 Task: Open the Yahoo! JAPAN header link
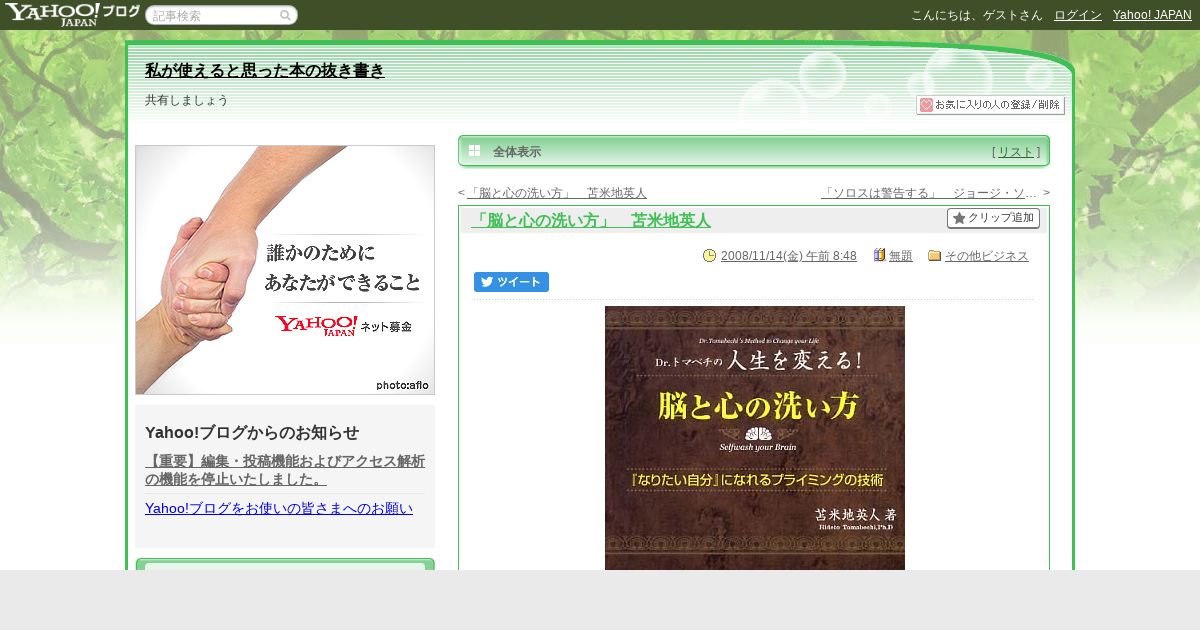(1152, 15)
